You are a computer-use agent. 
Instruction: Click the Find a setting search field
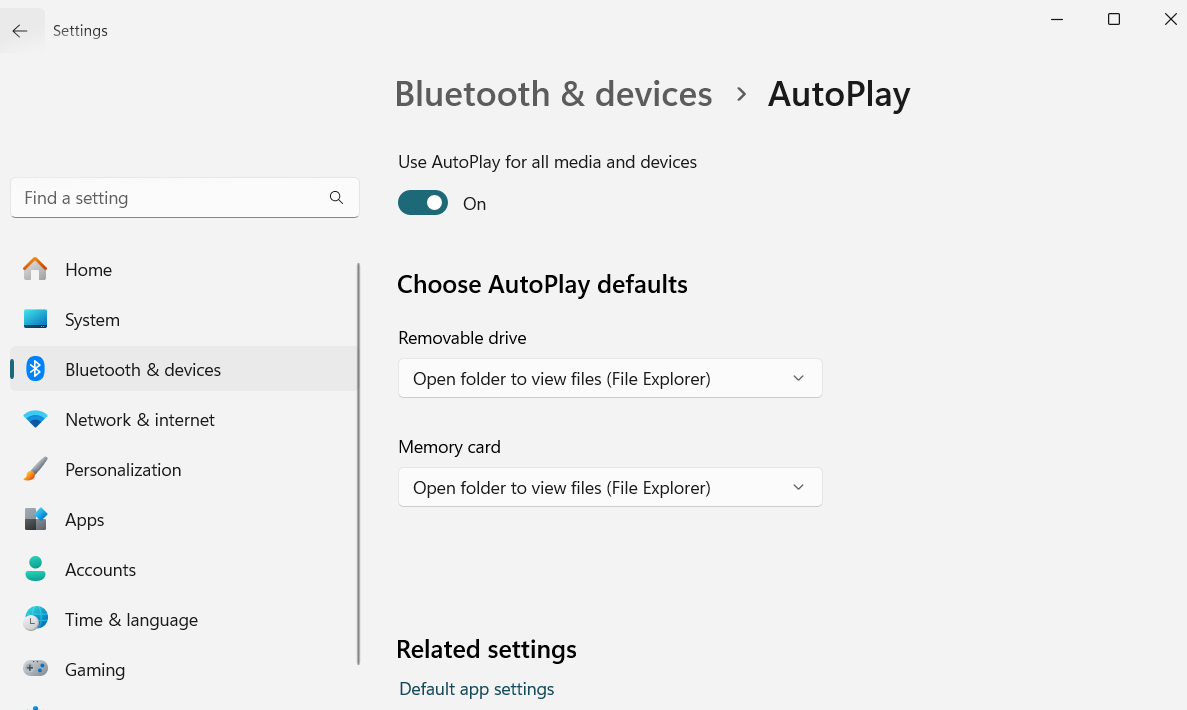click(185, 198)
